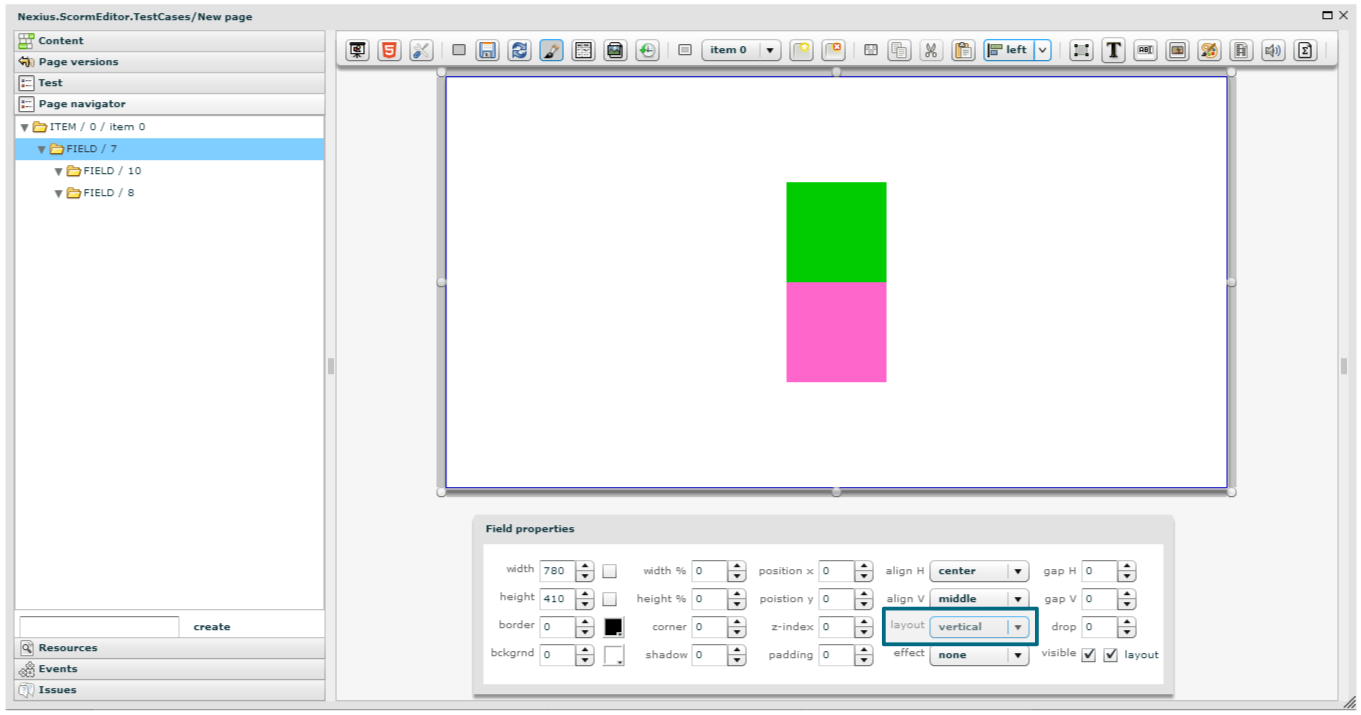Toggle the layout checkbox
The image size is (1361, 715).
pos(1110,655)
